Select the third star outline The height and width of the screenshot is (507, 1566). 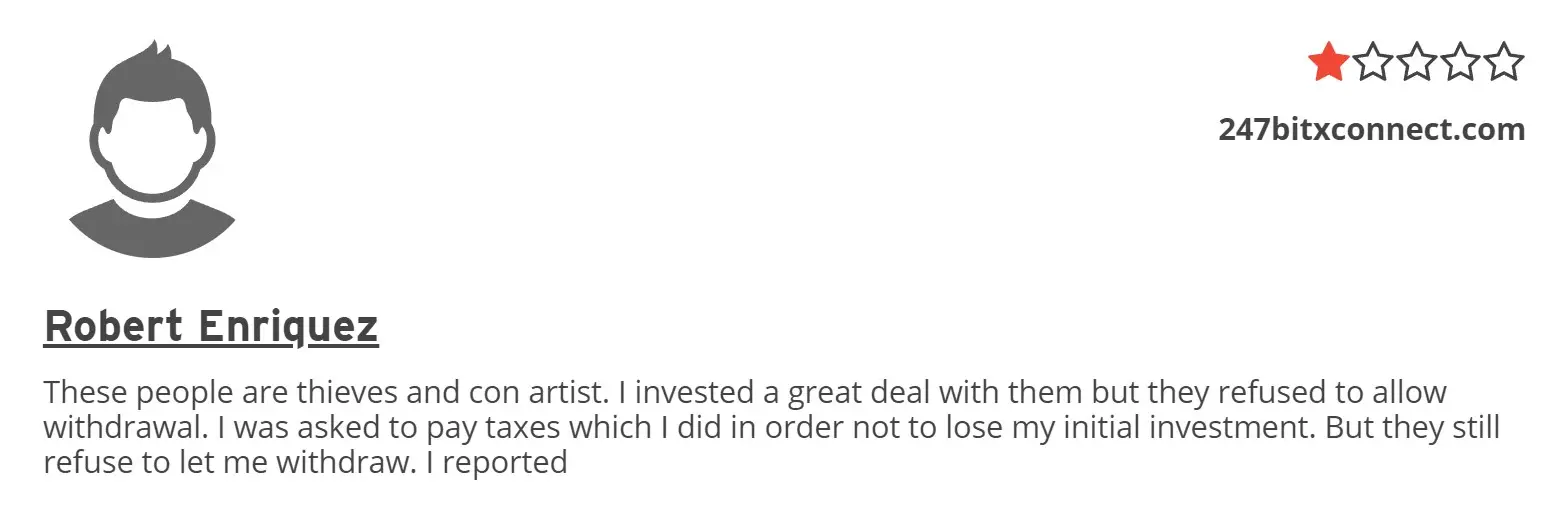(1416, 63)
